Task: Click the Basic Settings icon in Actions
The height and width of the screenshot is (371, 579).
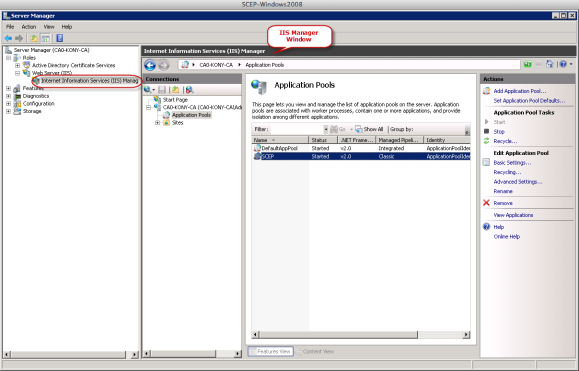Action: [487, 162]
